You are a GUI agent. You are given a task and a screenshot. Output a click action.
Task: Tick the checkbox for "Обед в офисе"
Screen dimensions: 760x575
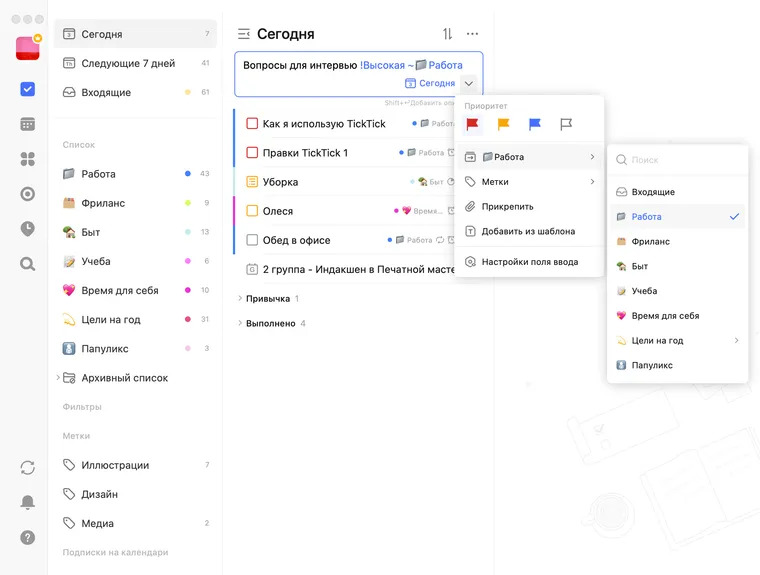coord(252,240)
